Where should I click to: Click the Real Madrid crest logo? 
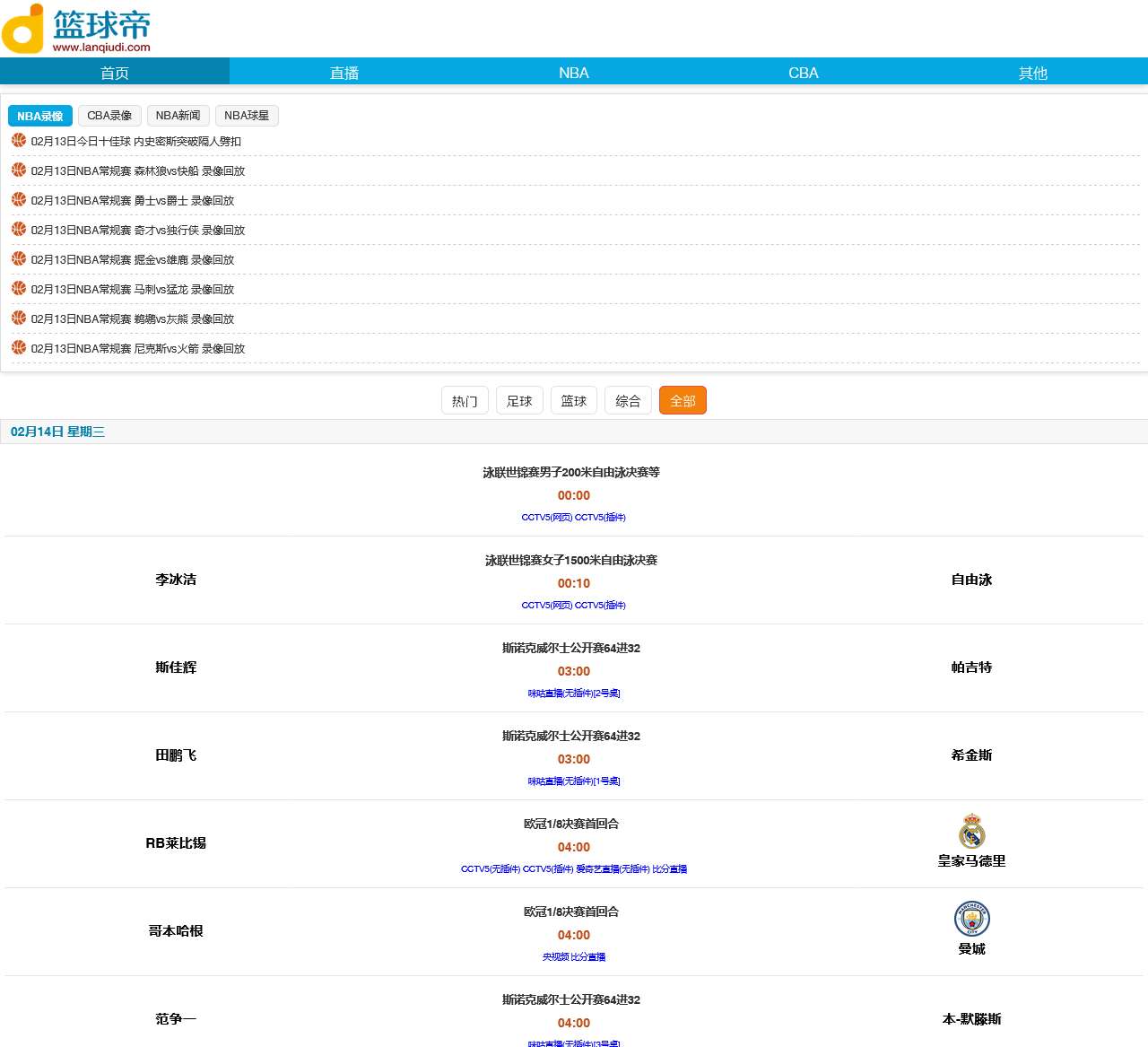(x=971, y=831)
